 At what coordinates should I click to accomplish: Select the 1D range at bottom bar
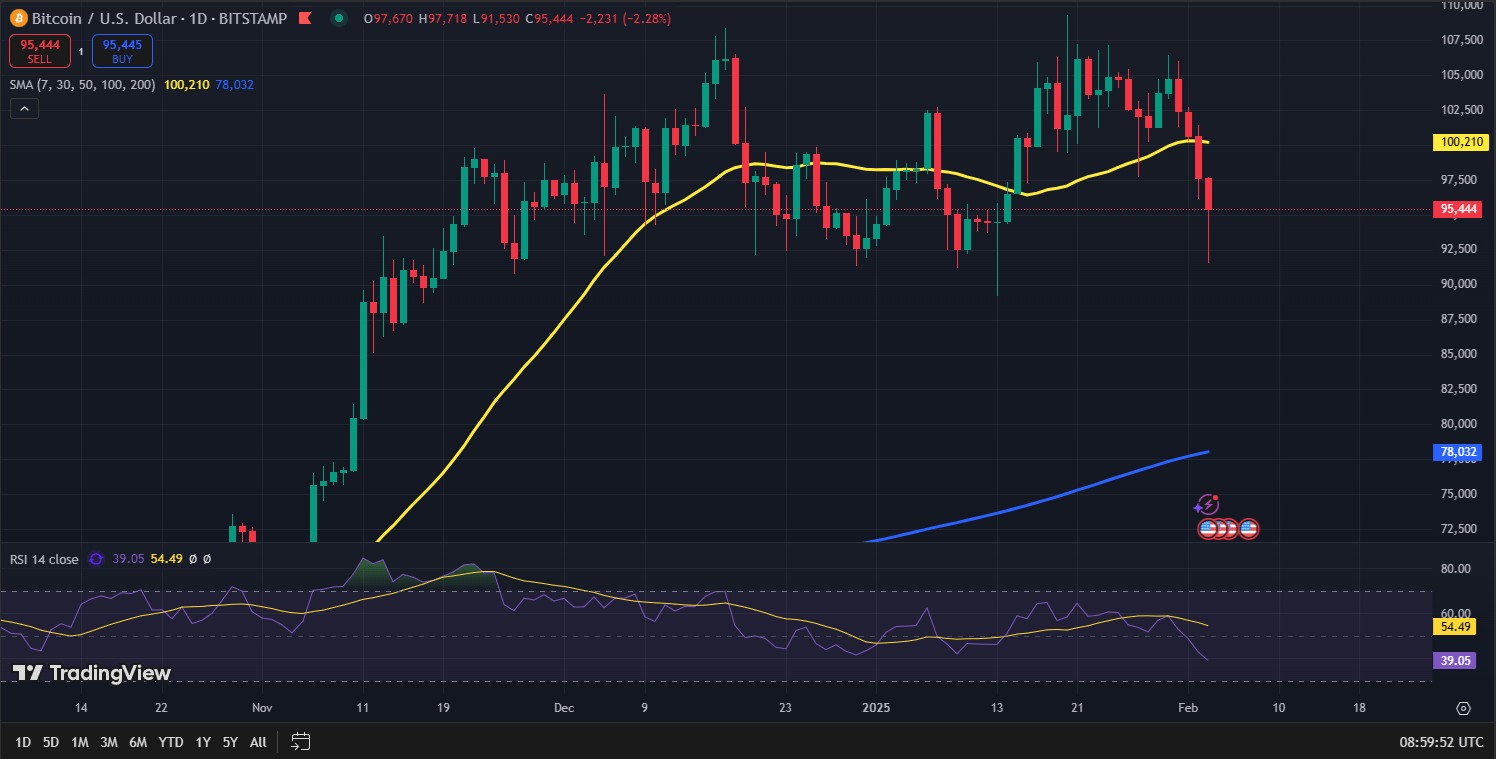[23, 742]
